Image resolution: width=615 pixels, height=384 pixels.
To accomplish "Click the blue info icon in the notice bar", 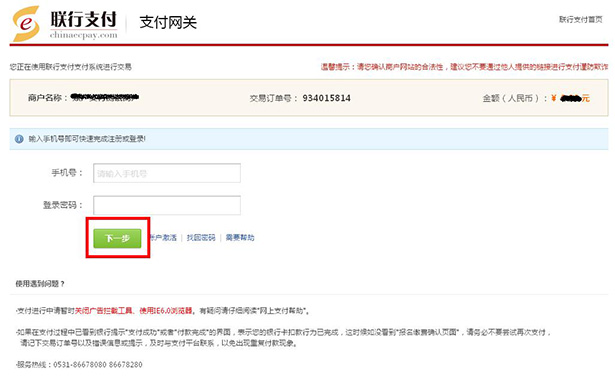I will [19, 139].
